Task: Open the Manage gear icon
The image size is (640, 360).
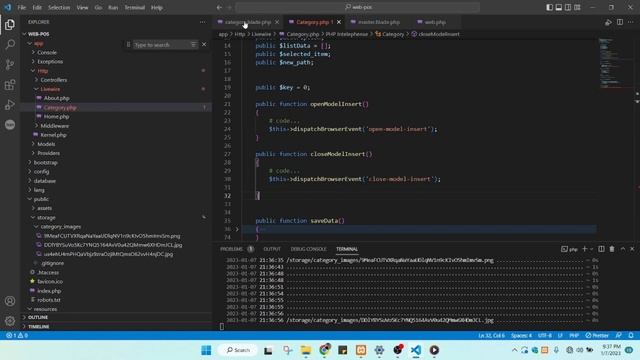Action: [x=10, y=321]
